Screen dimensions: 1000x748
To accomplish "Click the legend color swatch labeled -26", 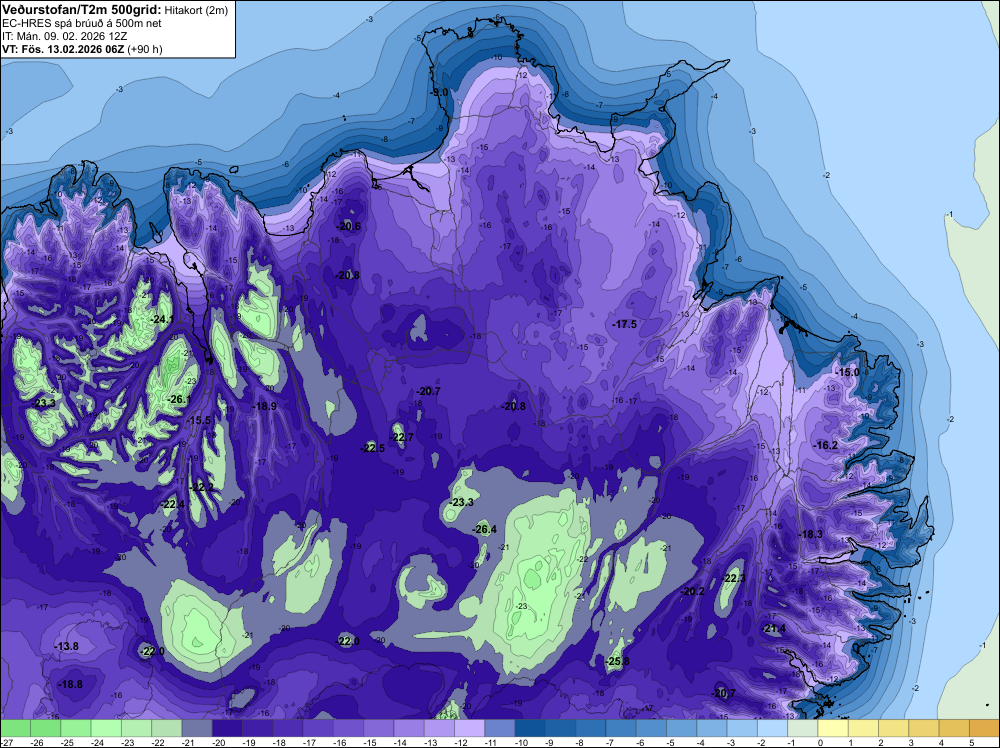I will point(45,728).
